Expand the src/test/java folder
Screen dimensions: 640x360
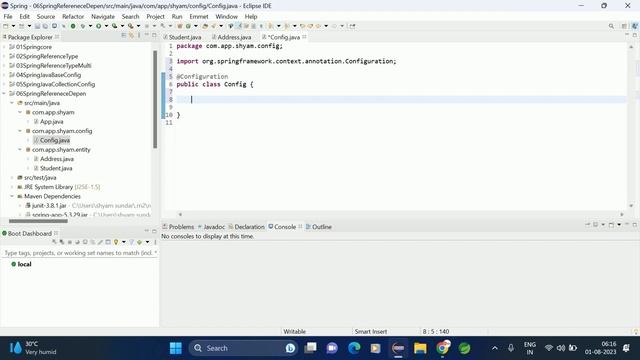click(12, 178)
